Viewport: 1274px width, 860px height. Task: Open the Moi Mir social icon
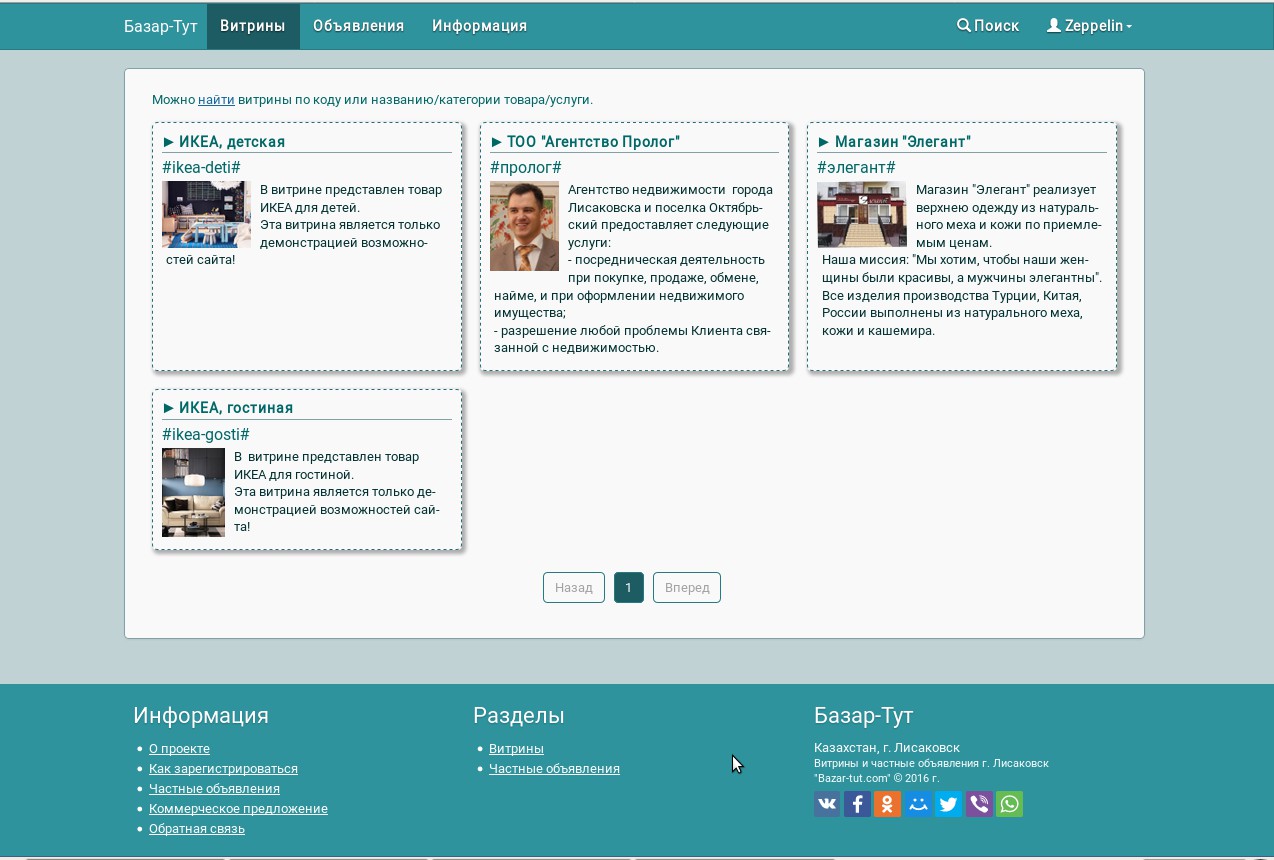pyautogui.click(x=918, y=804)
